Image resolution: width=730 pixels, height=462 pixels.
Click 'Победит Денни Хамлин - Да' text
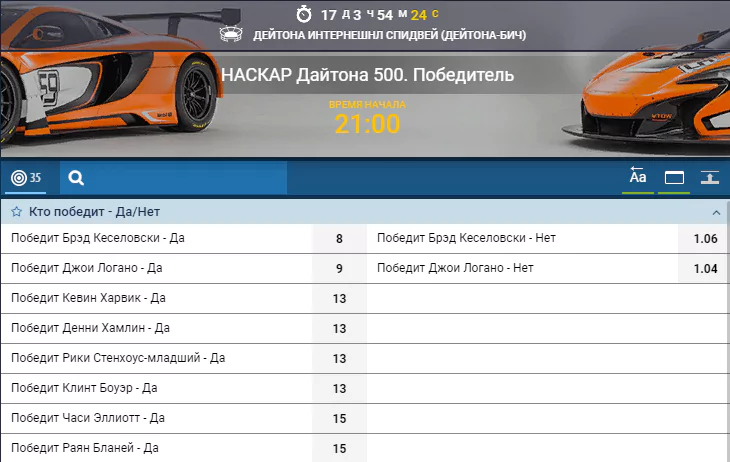[x=90, y=328]
